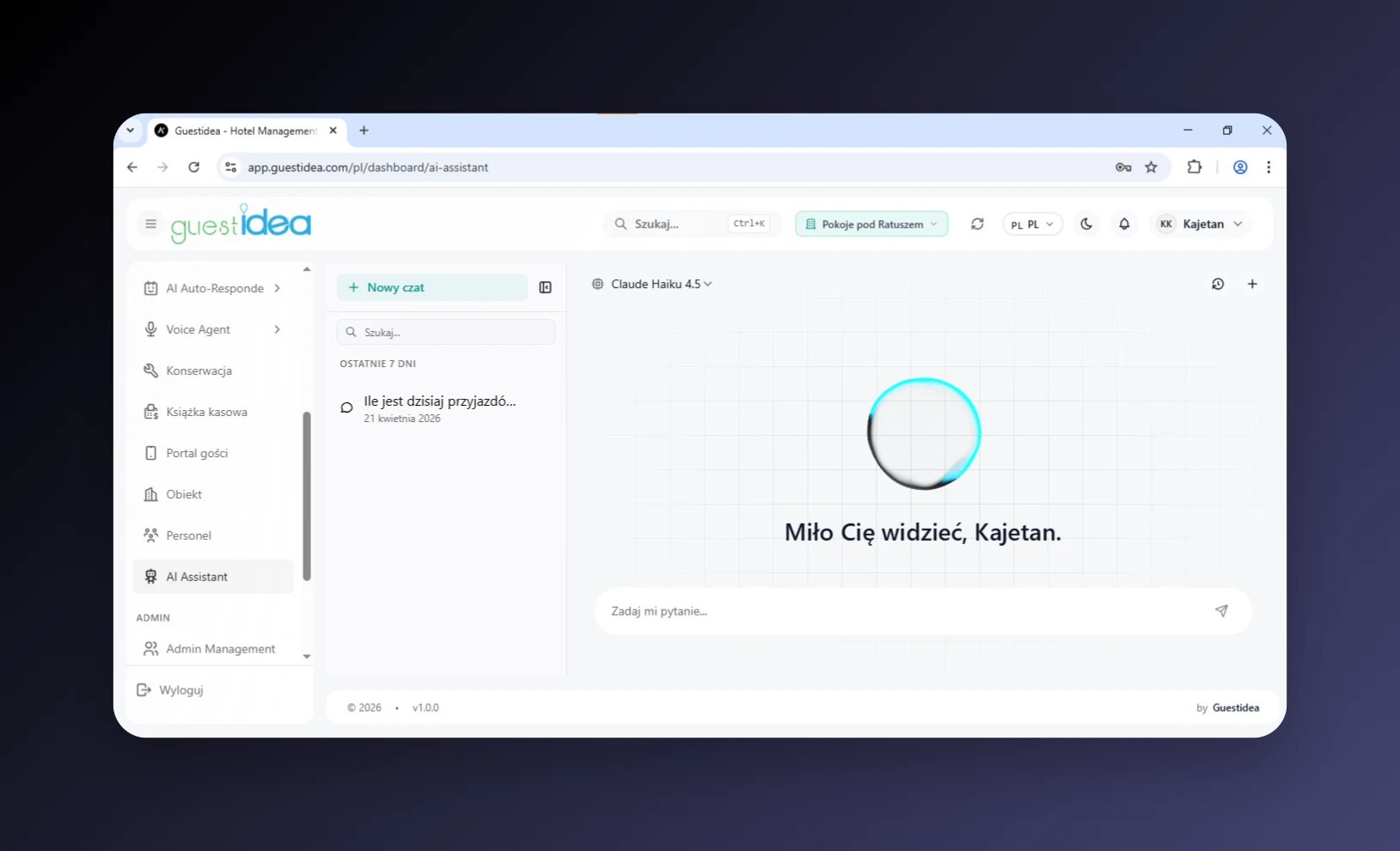Reload the page in browser toolbar
The height and width of the screenshot is (851, 1400).
pos(194,168)
